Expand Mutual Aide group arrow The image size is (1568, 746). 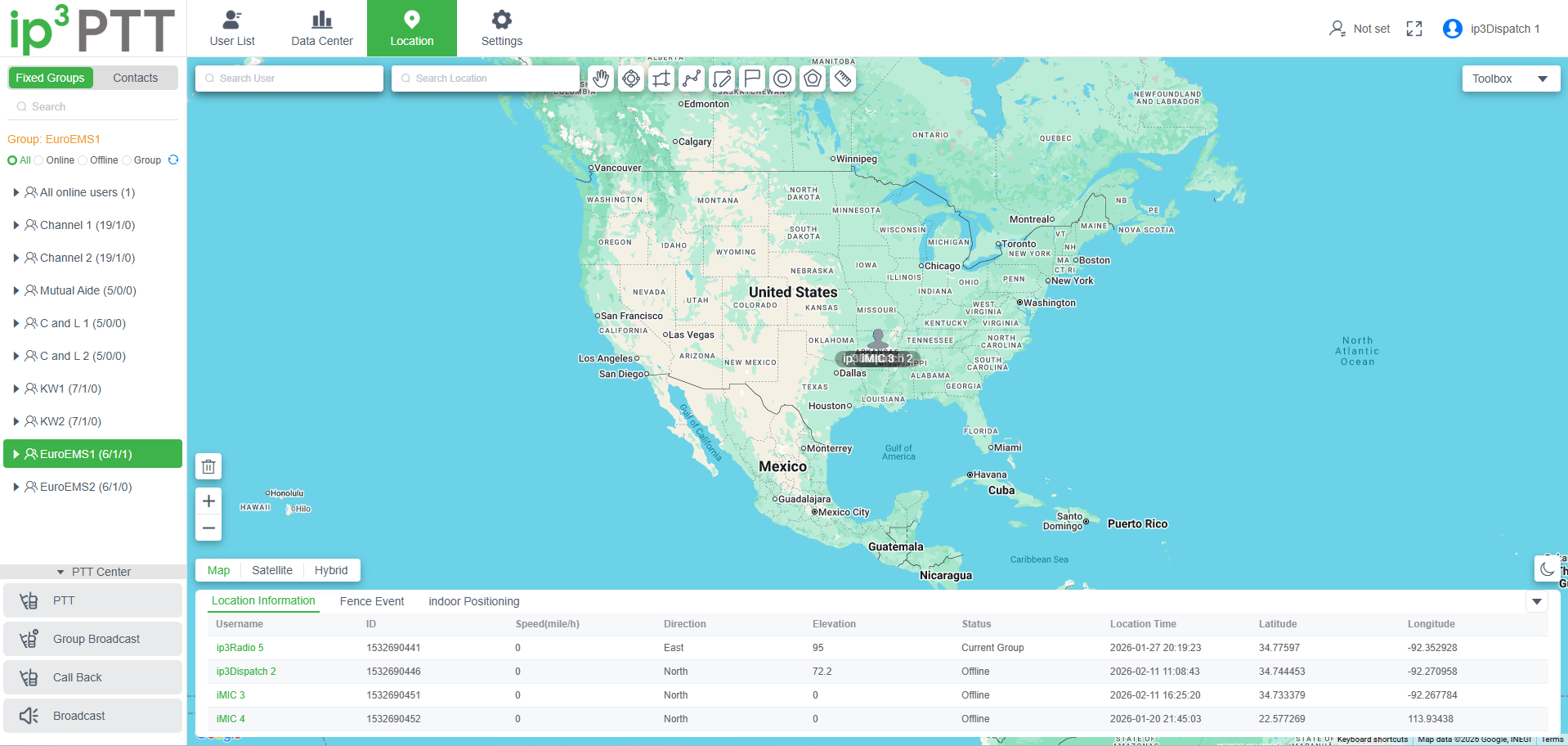pyautogui.click(x=16, y=290)
